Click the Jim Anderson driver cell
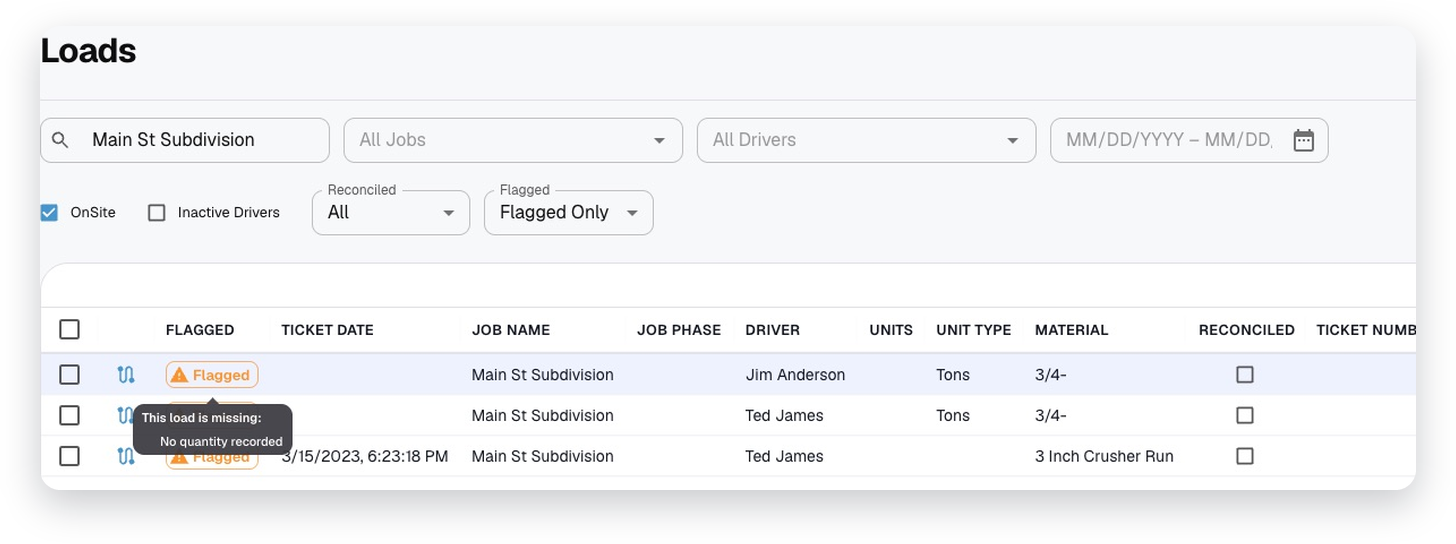 coord(795,375)
